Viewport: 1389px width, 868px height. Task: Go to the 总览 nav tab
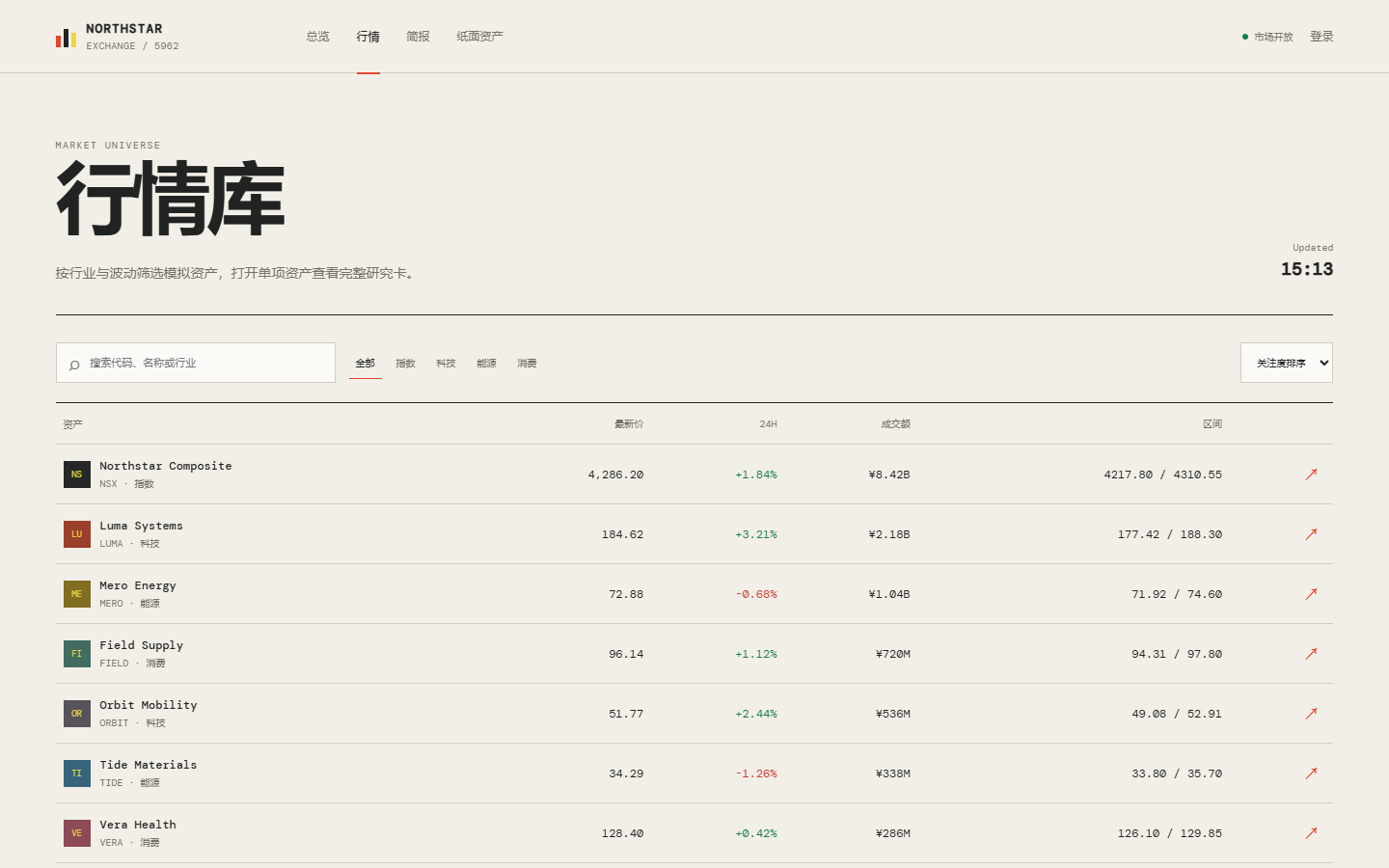318,37
